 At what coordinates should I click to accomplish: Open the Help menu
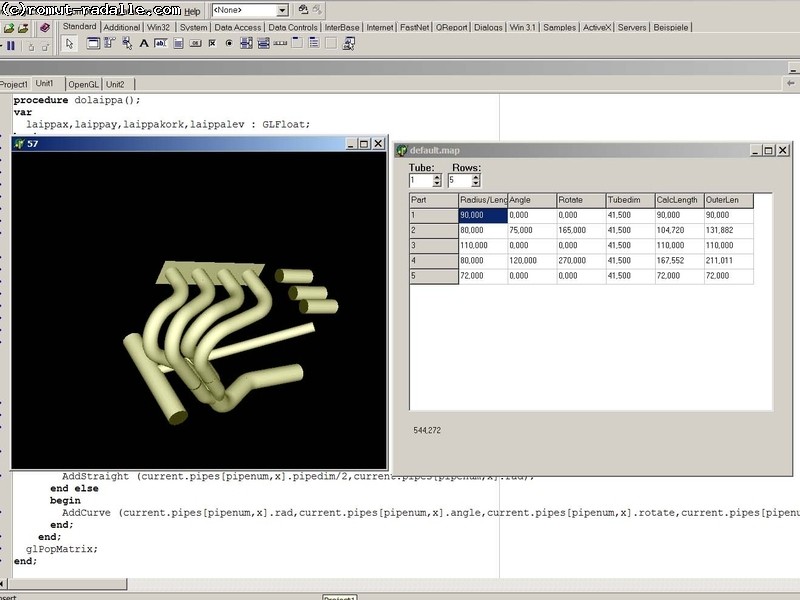(192, 11)
